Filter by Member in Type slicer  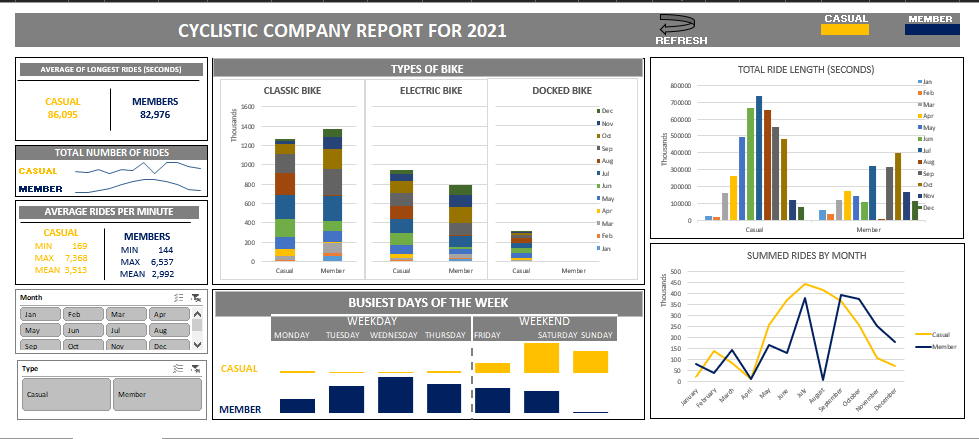157,394
